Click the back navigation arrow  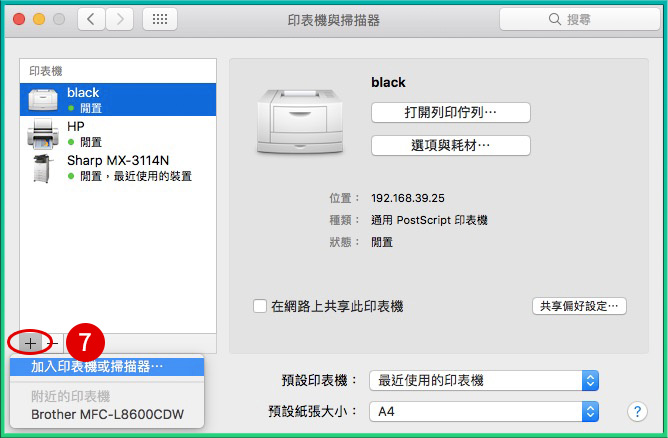(91, 19)
